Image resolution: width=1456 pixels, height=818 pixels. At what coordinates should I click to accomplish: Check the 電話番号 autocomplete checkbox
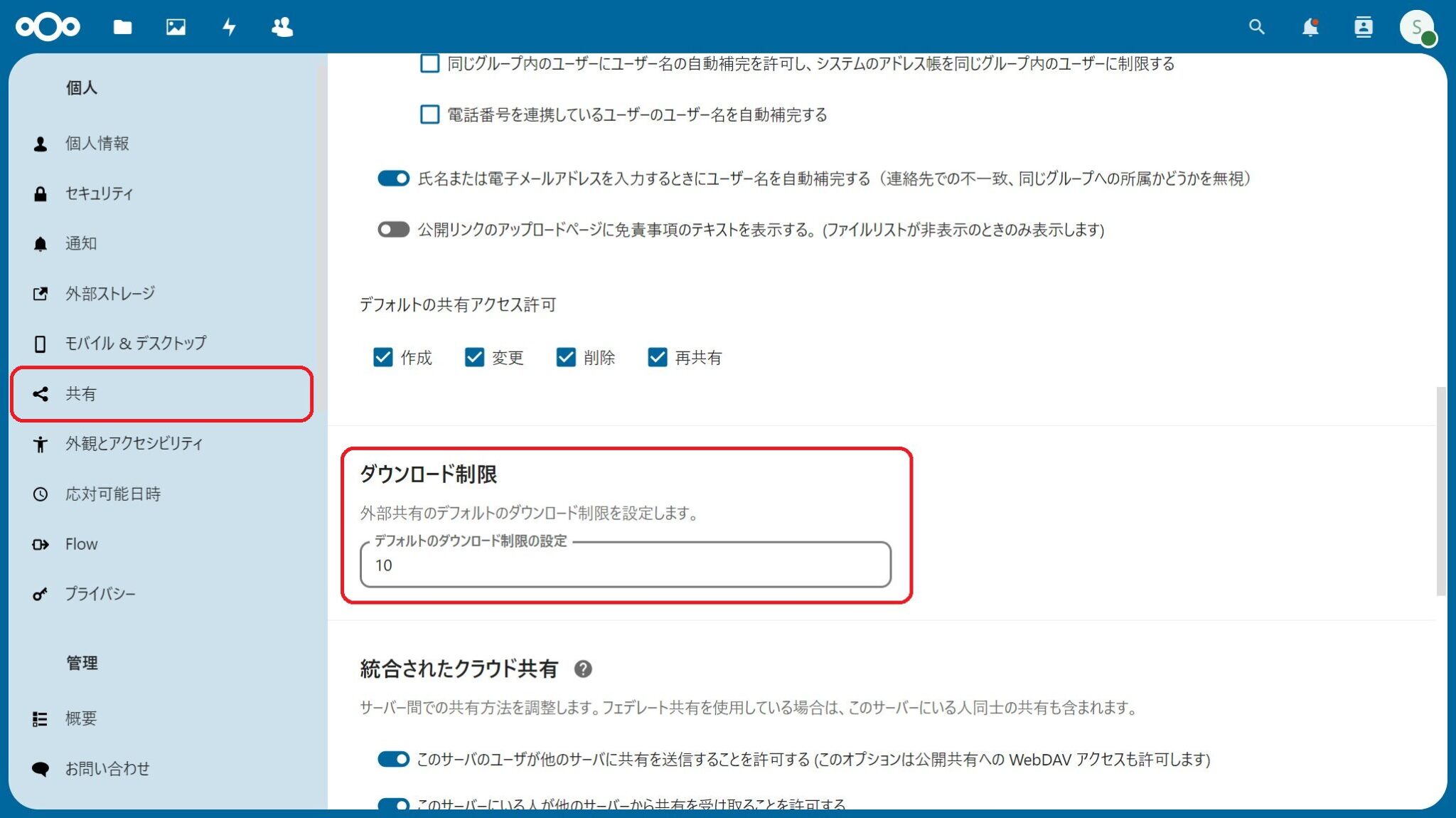(429, 114)
